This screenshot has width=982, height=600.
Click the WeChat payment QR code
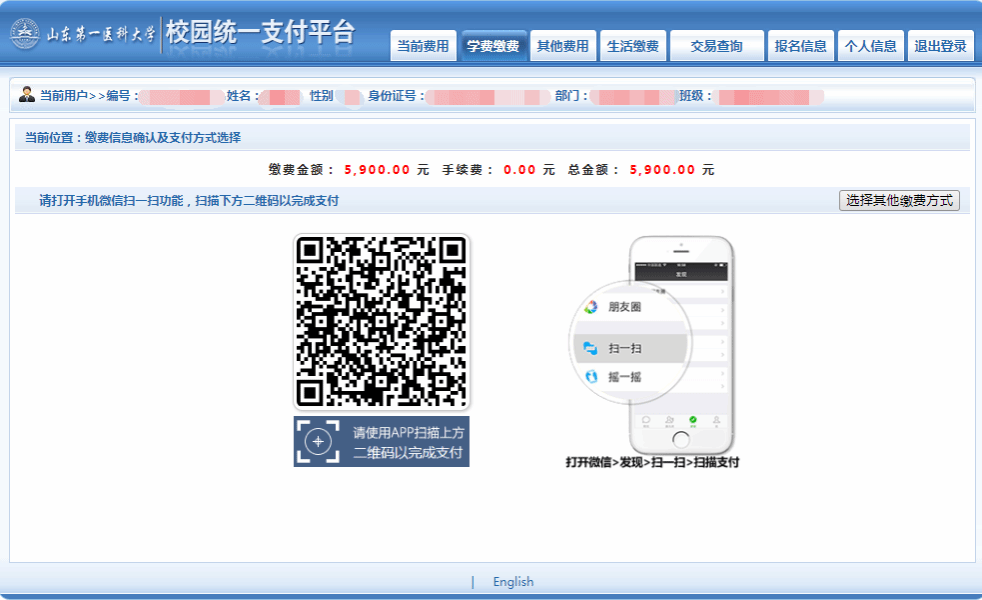(x=381, y=322)
